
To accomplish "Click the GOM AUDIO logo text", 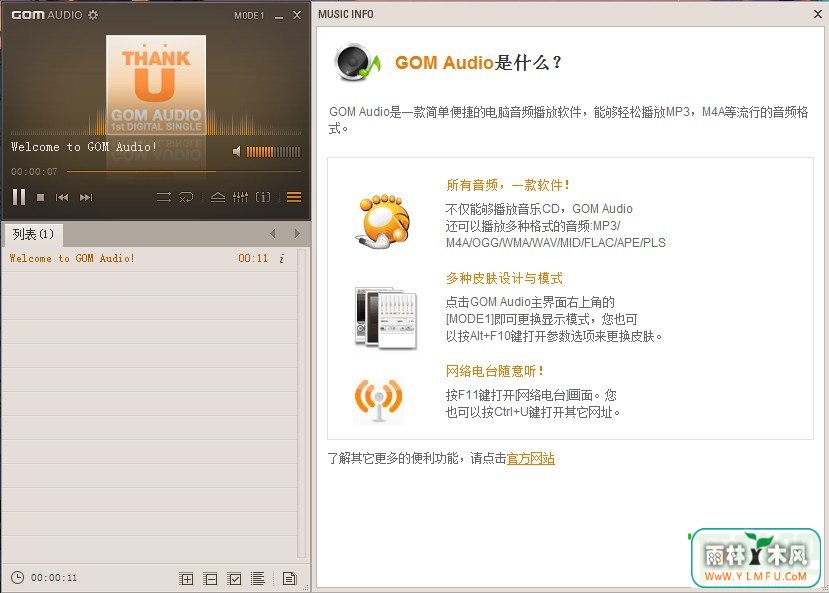I will coord(47,15).
